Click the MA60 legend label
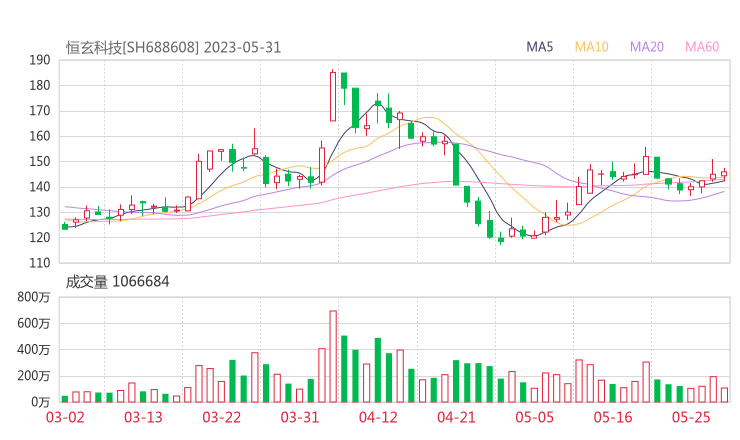This screenshot has width=740, height=440. pyautogui.click(x=702, y=47)
